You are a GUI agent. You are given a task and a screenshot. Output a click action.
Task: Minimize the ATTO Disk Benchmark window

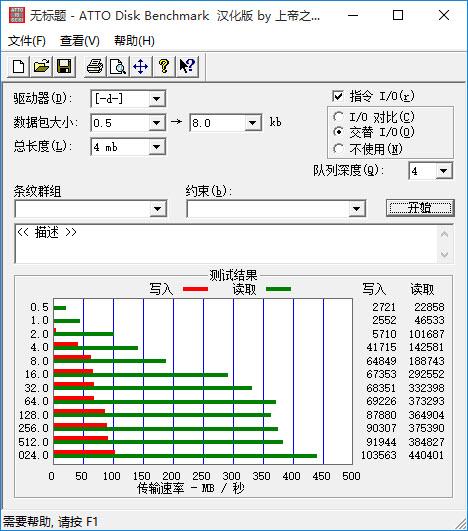[x=353, y=15]
